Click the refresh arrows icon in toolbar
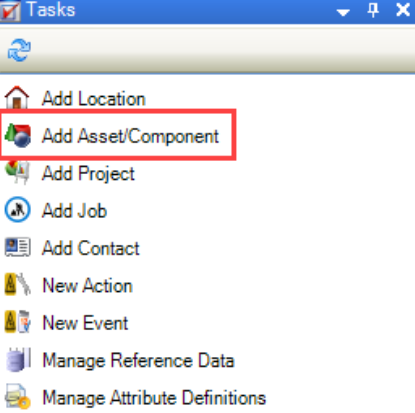 point(19,50)
